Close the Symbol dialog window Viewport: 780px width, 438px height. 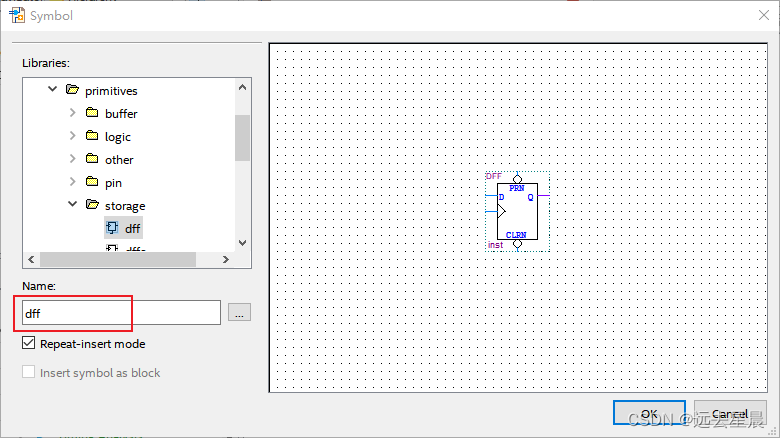(764, 15)
